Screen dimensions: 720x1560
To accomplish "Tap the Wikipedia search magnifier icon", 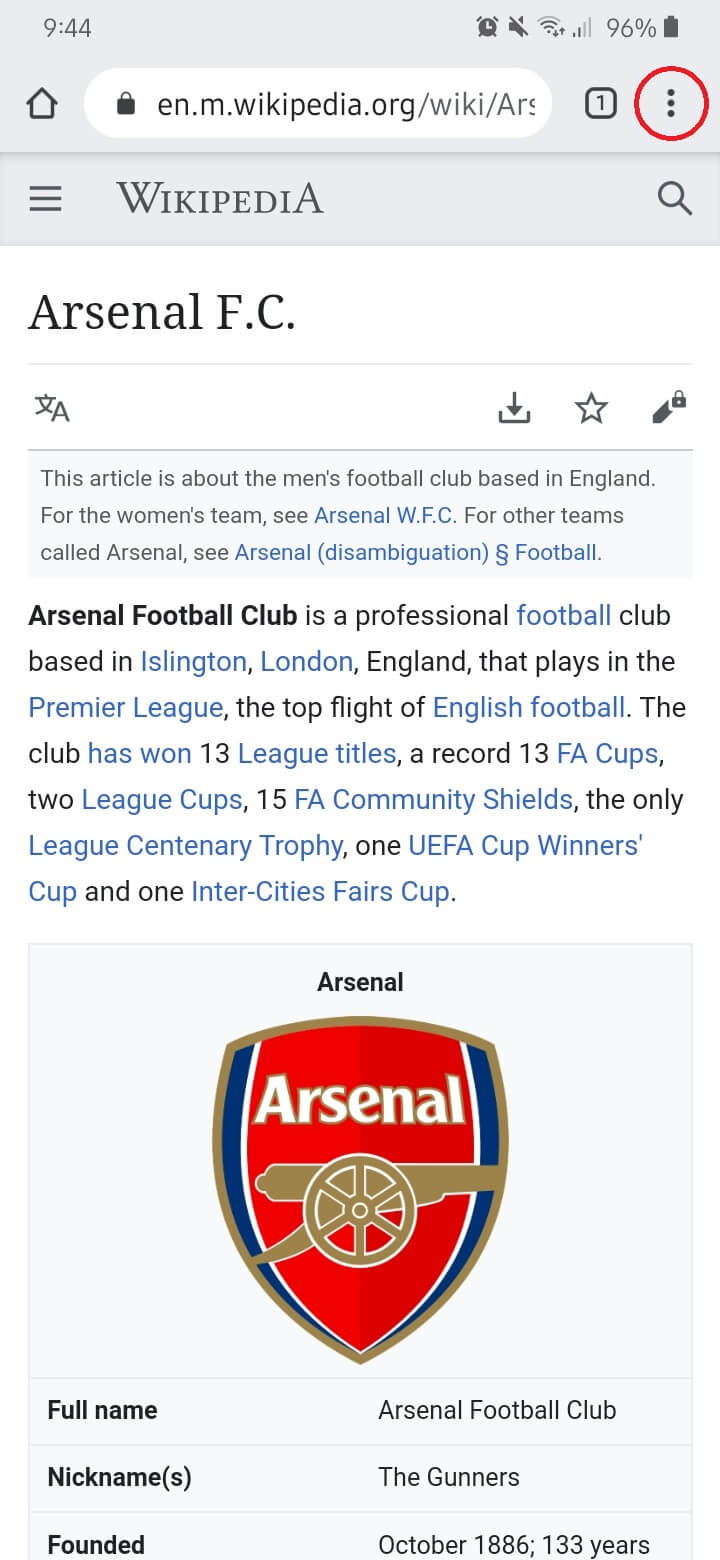I will click(675, 199).
